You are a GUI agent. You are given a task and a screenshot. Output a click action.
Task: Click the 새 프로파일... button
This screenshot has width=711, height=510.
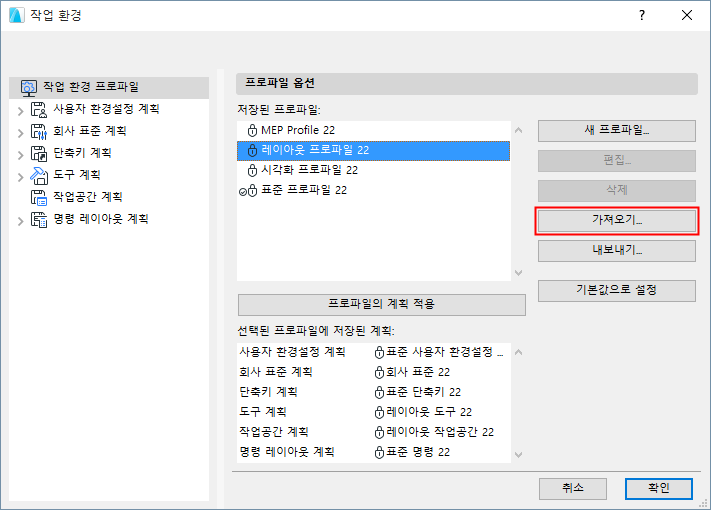click(x=617, y=131)
